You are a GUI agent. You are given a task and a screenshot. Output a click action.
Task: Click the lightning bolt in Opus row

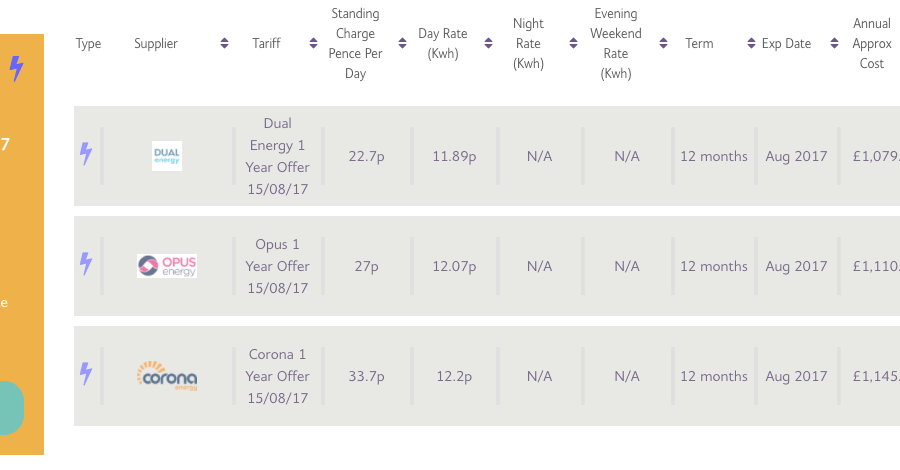[x=86, y=263]
